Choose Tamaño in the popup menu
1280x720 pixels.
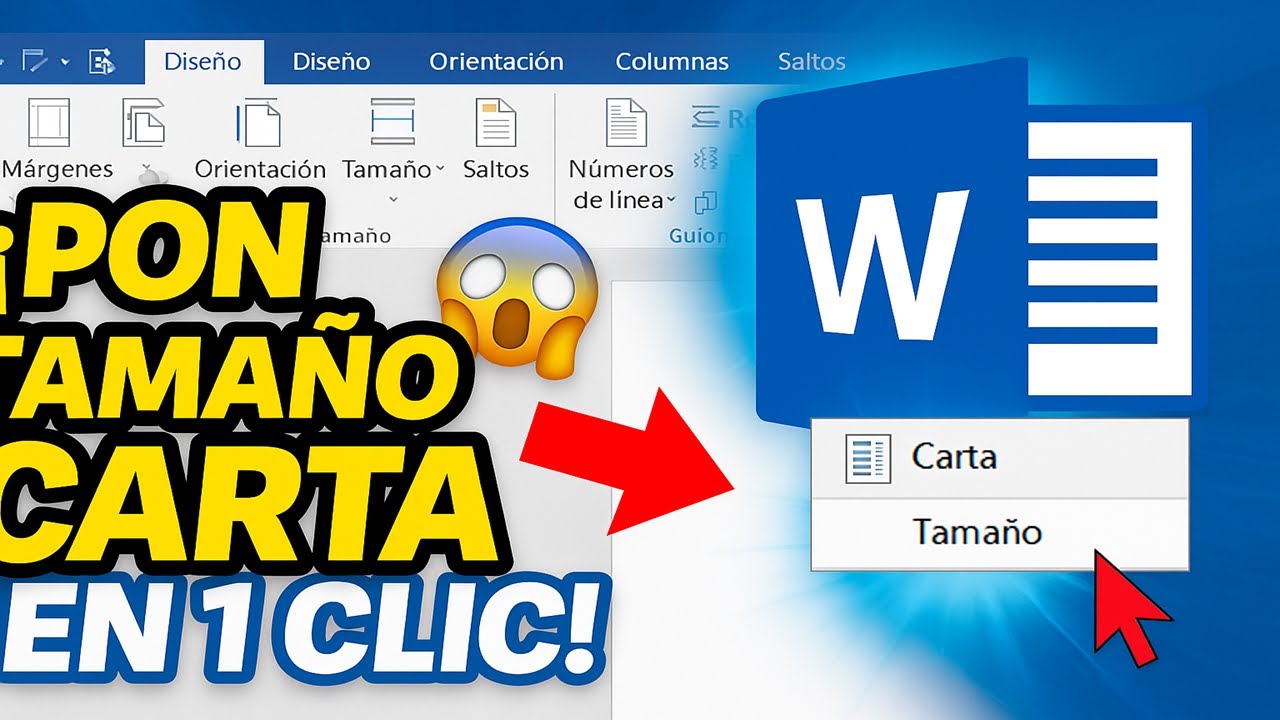pos(1000,533)
